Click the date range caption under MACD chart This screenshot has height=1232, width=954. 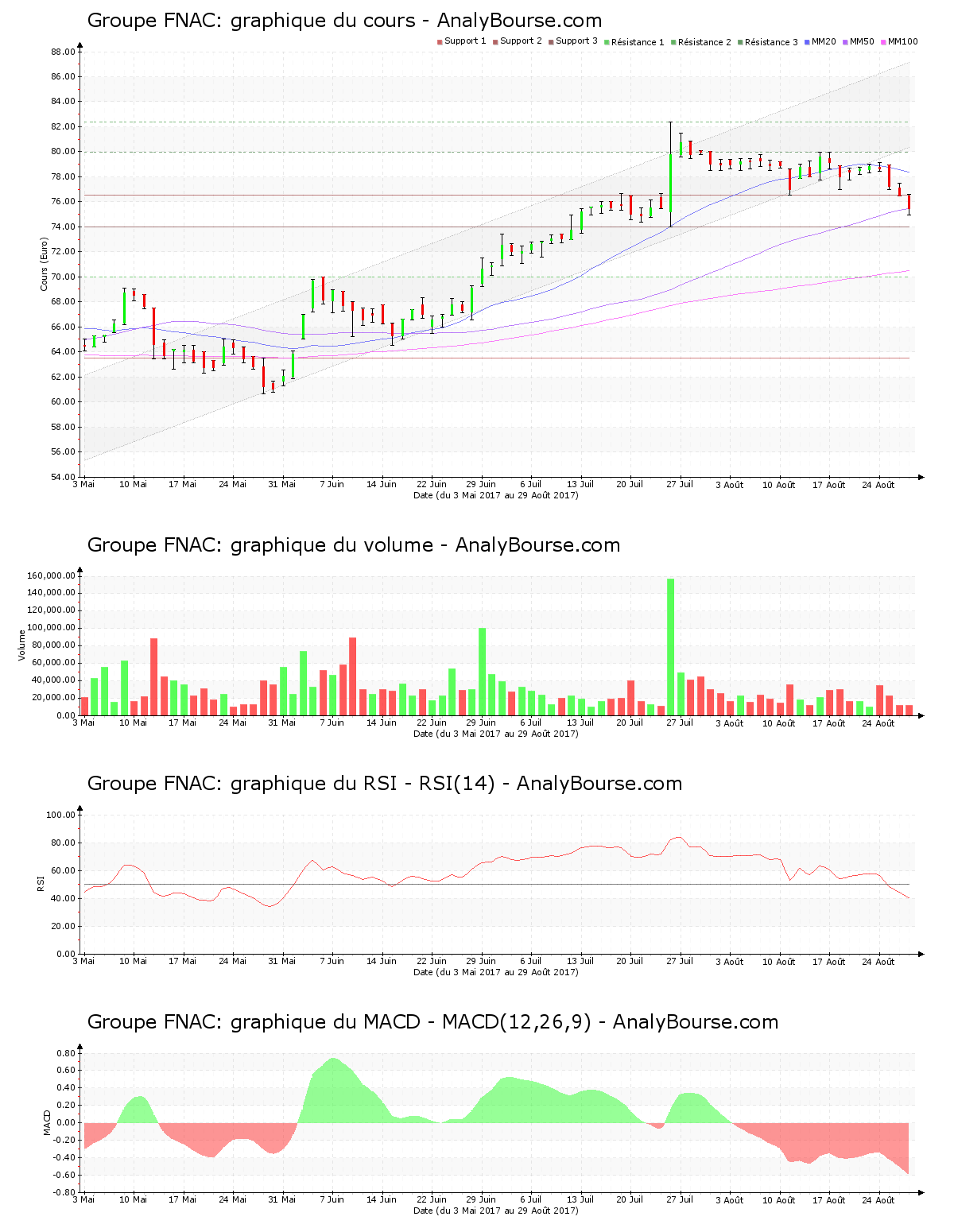(x=496, y=1211)
